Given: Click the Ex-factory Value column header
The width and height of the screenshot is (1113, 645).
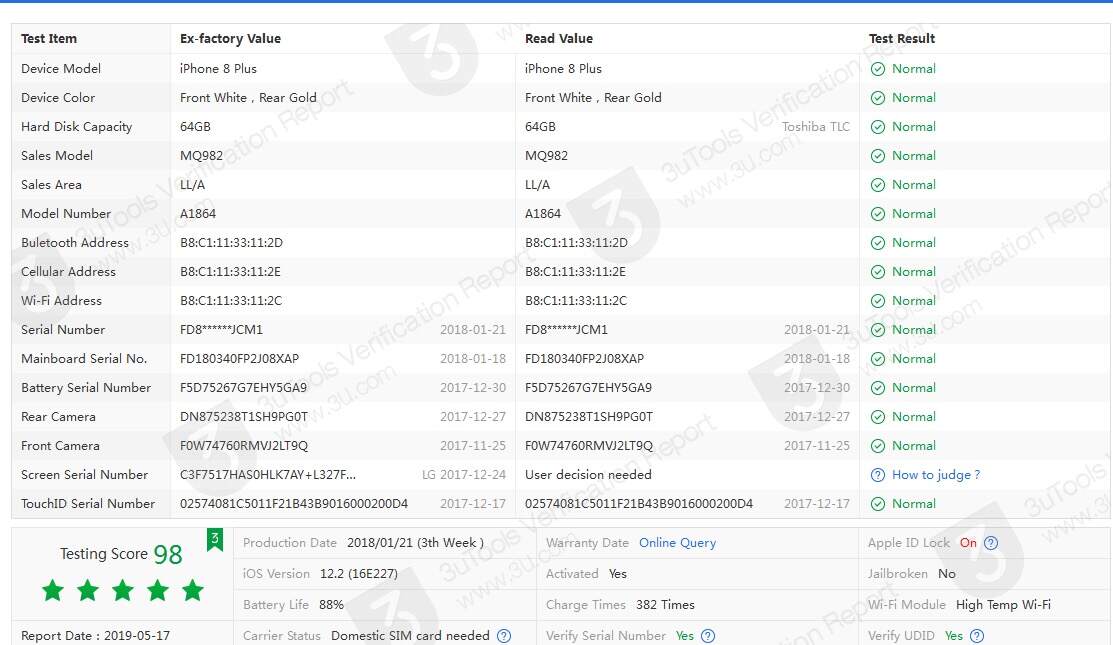Looking at the screenshot, I should click(230, 39).
